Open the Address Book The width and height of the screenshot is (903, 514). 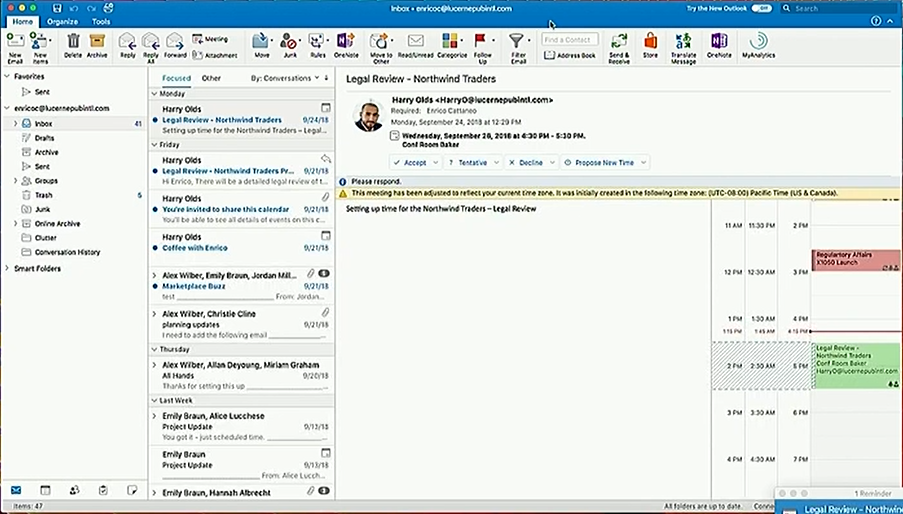pos(570,55)
